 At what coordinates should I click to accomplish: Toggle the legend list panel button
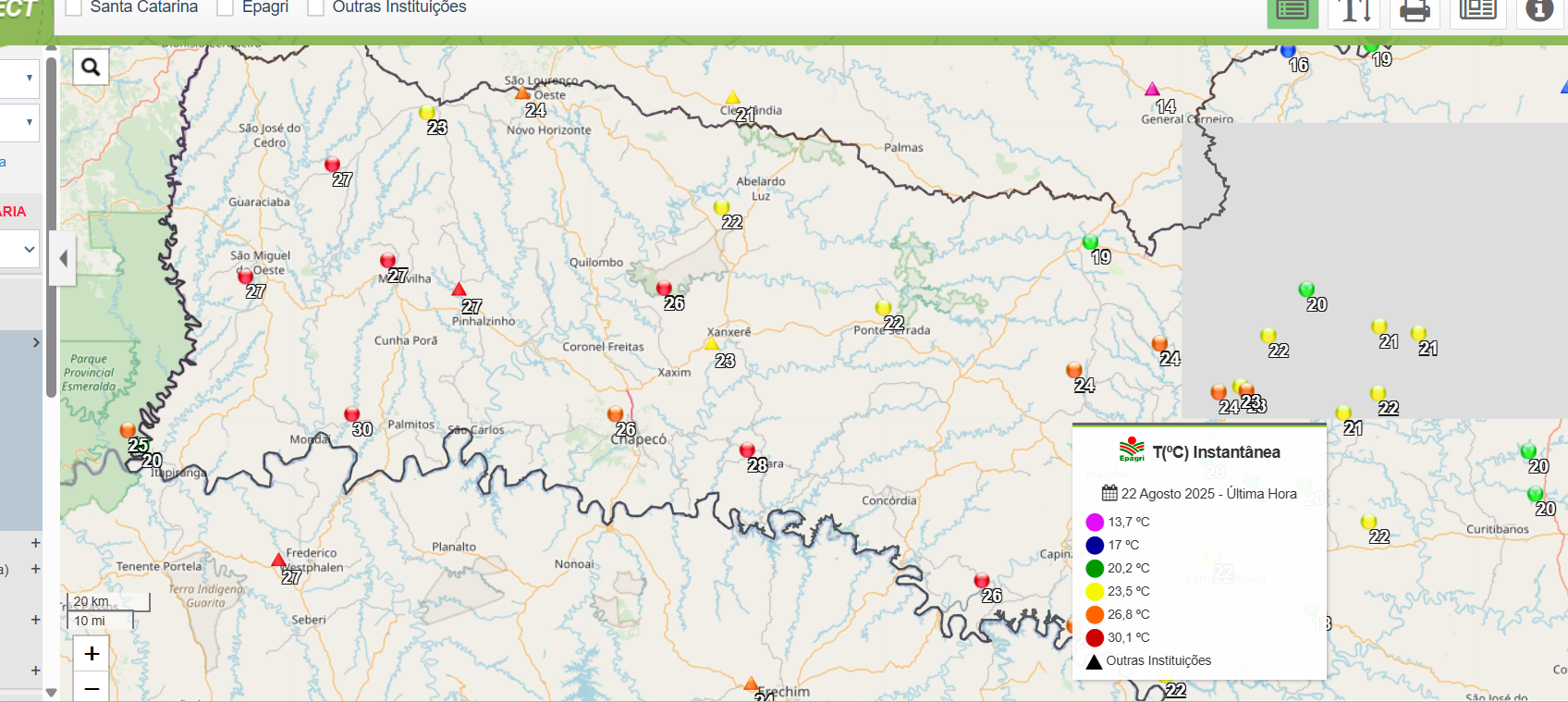1292,11
